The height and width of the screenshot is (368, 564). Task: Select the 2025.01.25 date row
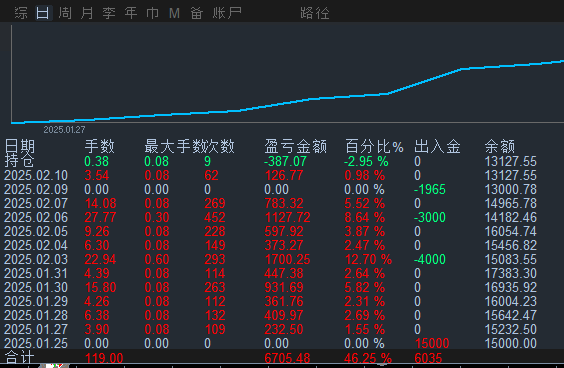click(36, 344)
